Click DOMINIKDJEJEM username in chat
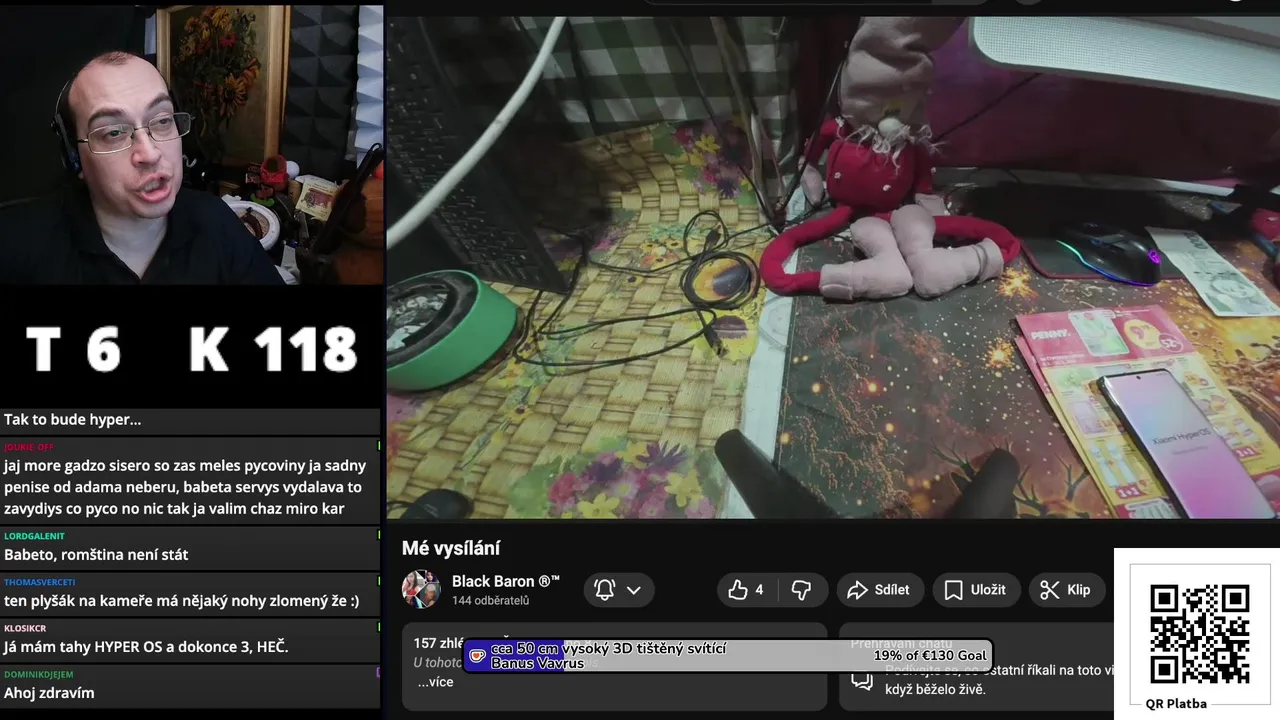The width and height of the screenshot is (1280, 720). tap(38, 674)
